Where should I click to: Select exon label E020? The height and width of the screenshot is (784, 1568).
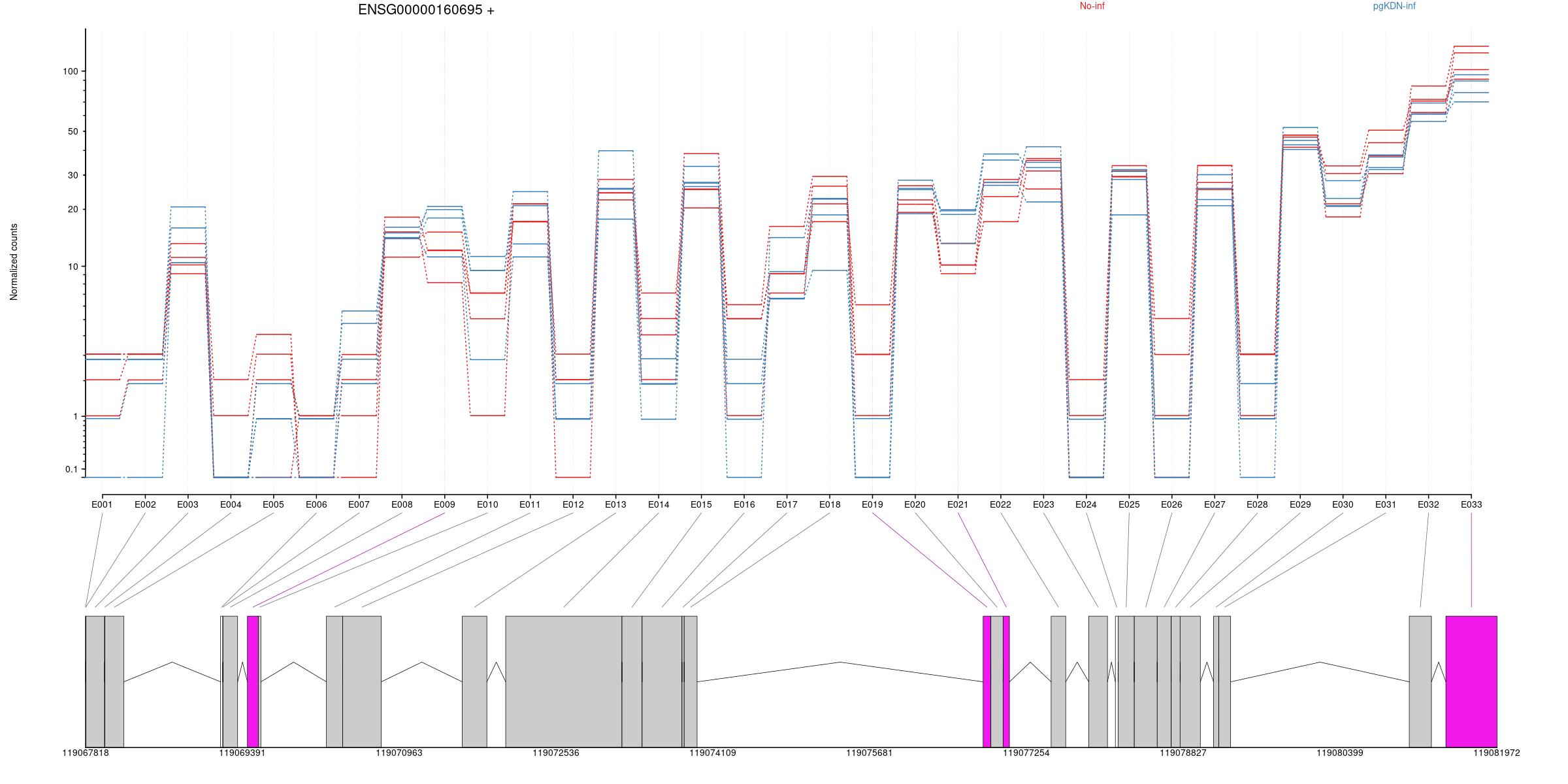click(x=915, y=504)
